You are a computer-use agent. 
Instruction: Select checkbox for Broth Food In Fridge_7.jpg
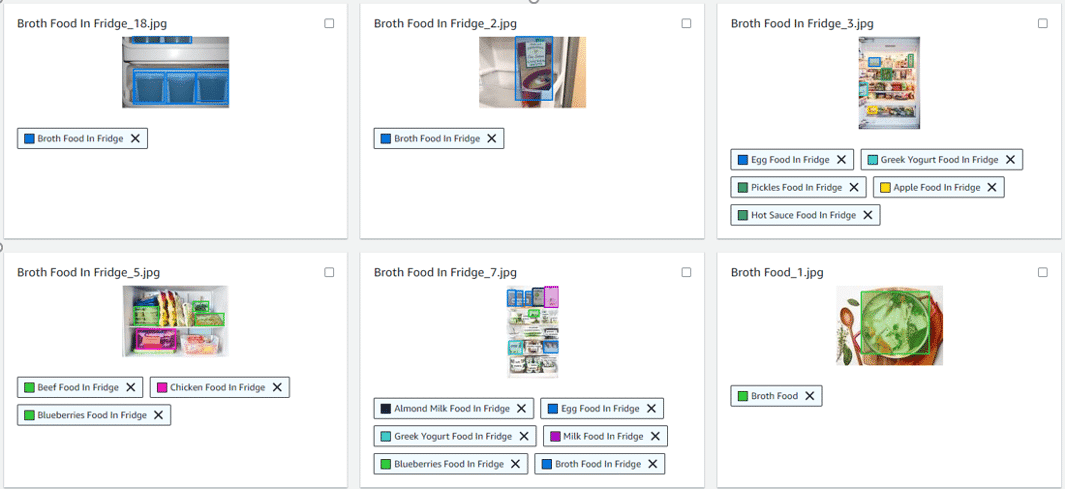(686, 272)
